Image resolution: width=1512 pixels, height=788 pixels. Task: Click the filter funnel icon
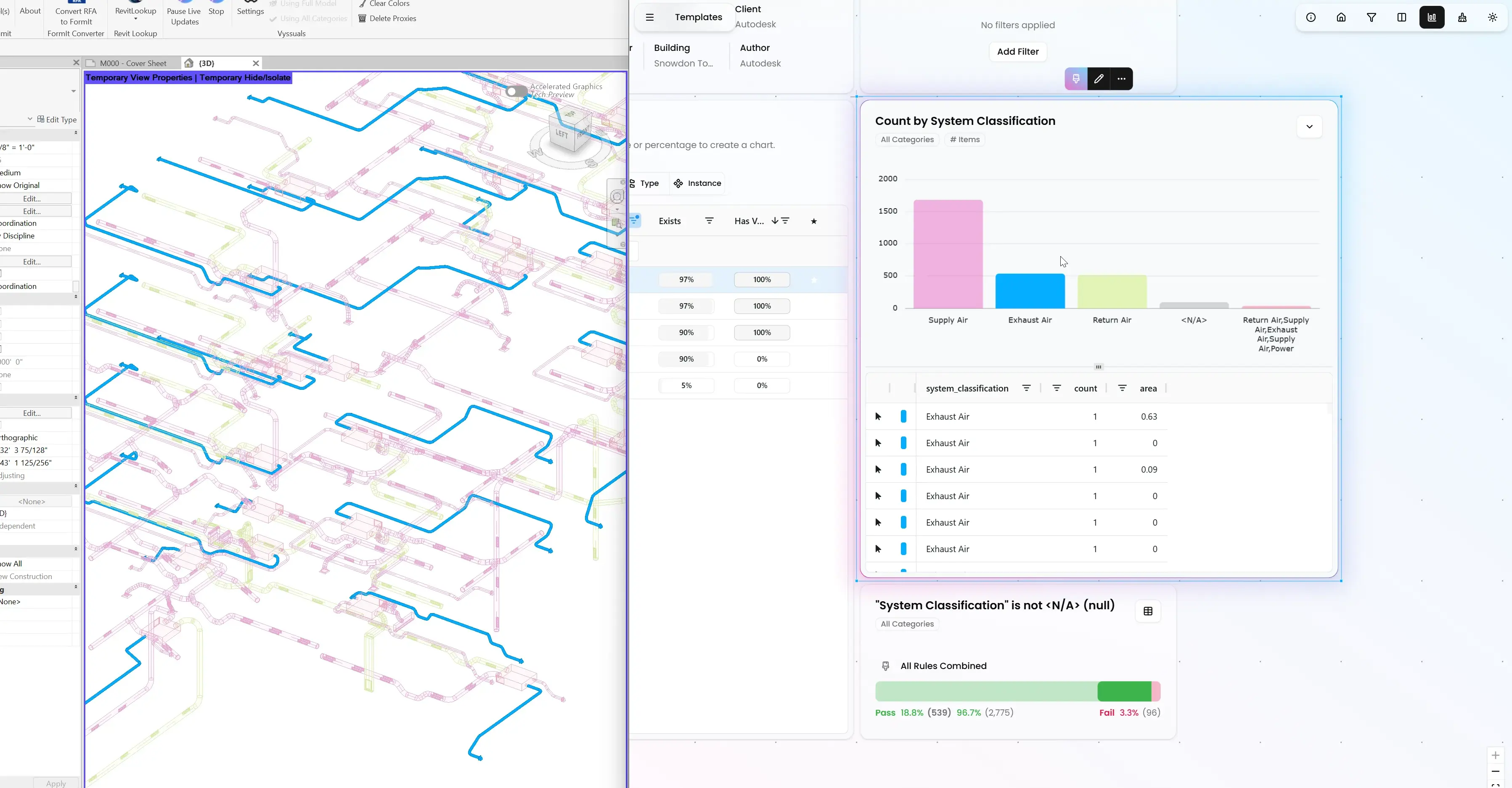tap(1371, 18)
